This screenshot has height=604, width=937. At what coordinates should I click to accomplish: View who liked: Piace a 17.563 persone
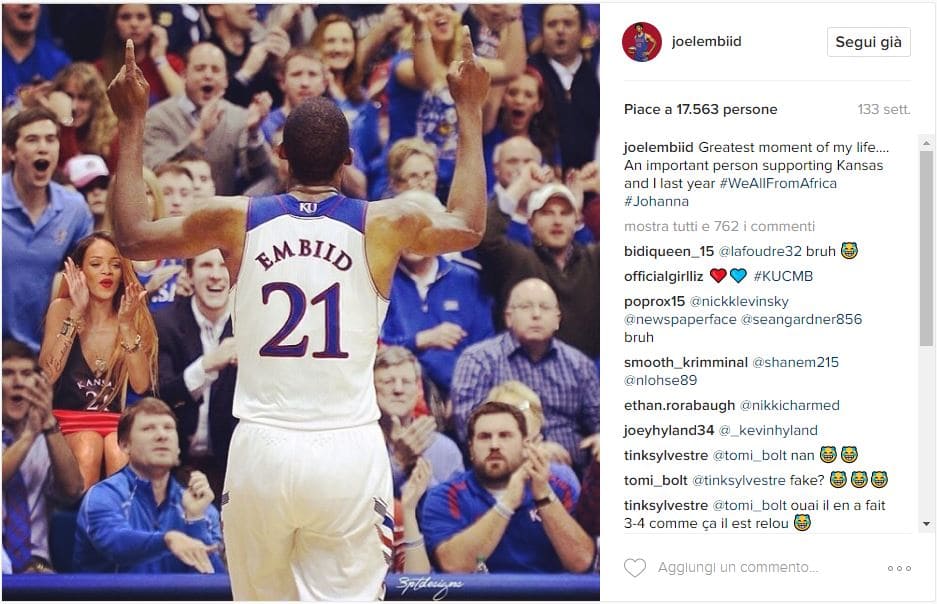click(x=700, y=109)
